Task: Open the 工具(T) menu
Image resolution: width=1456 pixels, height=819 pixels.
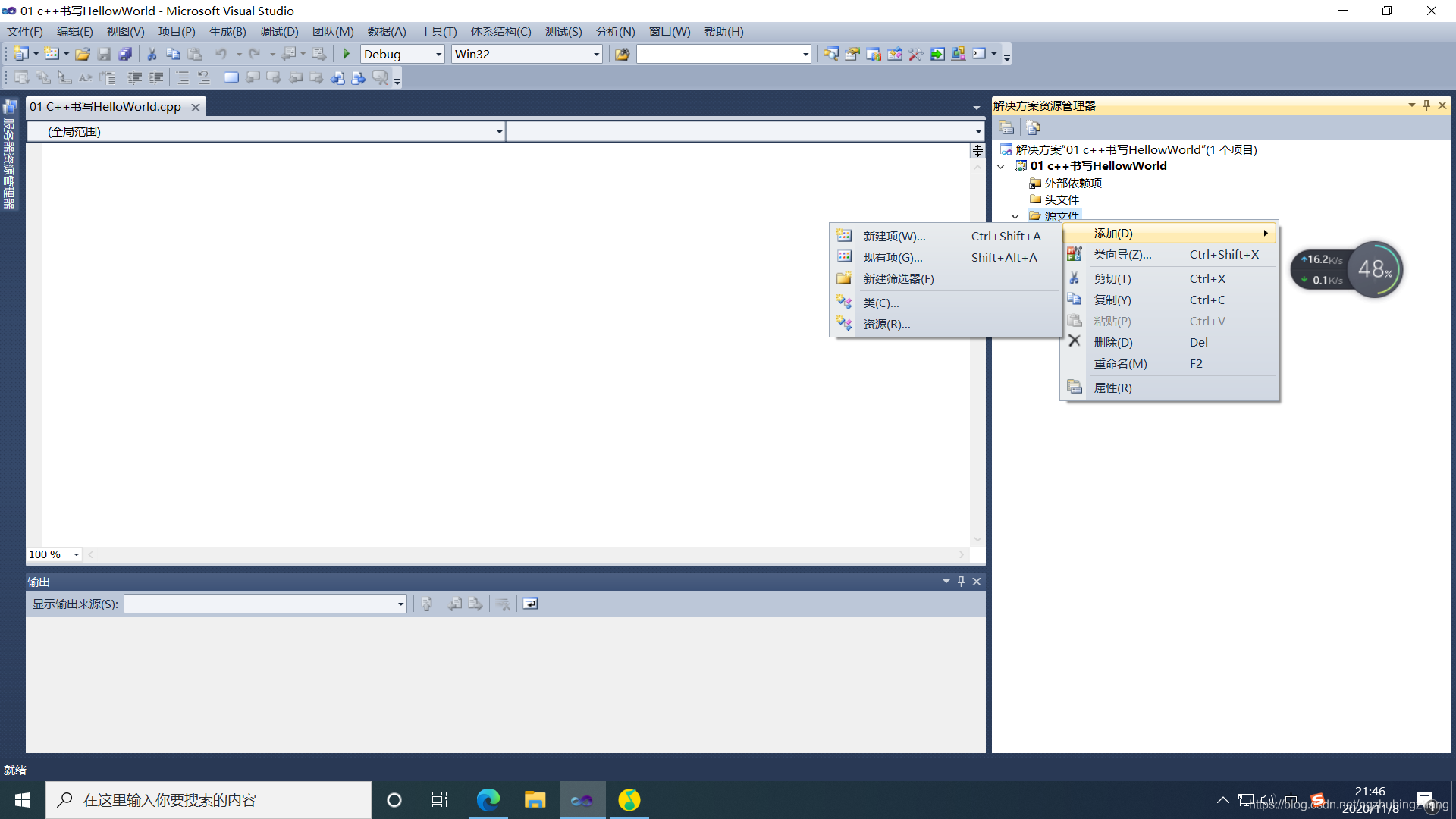Action: tap(438, 31)
